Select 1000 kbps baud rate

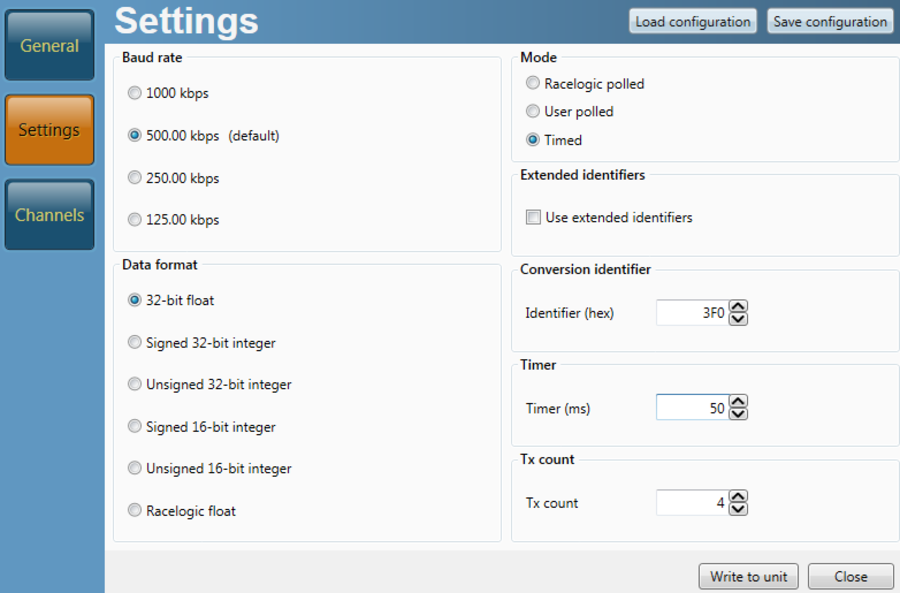(135, 93)
